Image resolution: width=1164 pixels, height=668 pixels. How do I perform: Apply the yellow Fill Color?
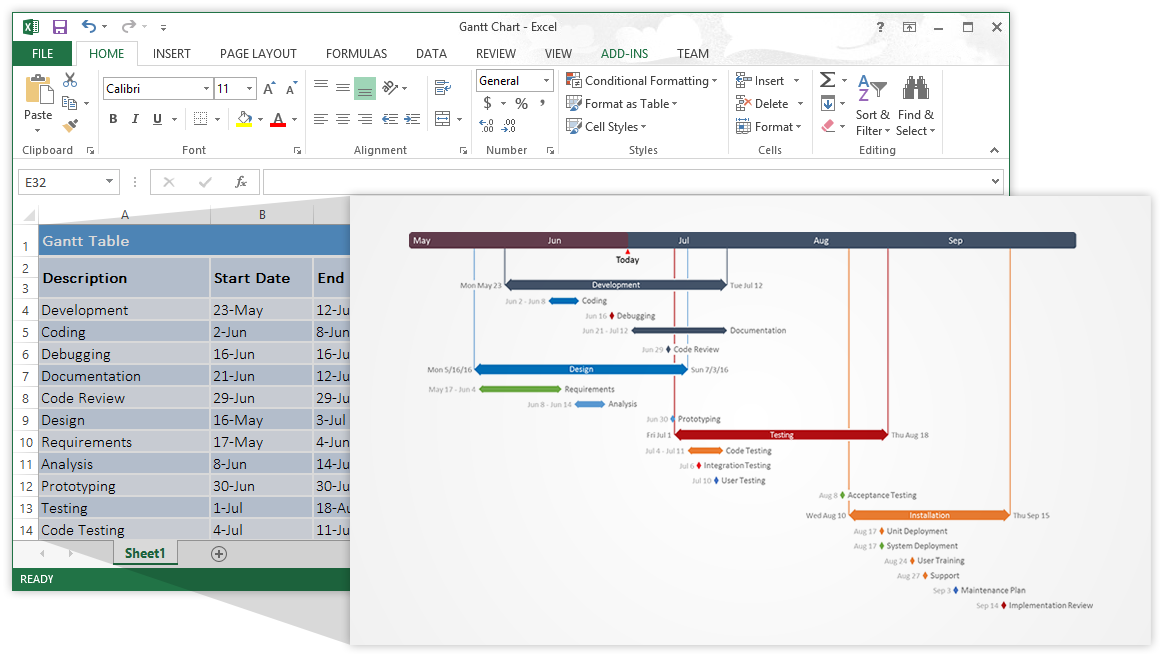pos(244,119)
